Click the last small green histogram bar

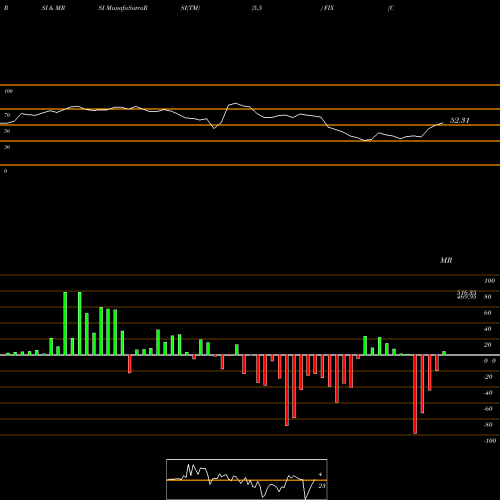coord(444,353)
